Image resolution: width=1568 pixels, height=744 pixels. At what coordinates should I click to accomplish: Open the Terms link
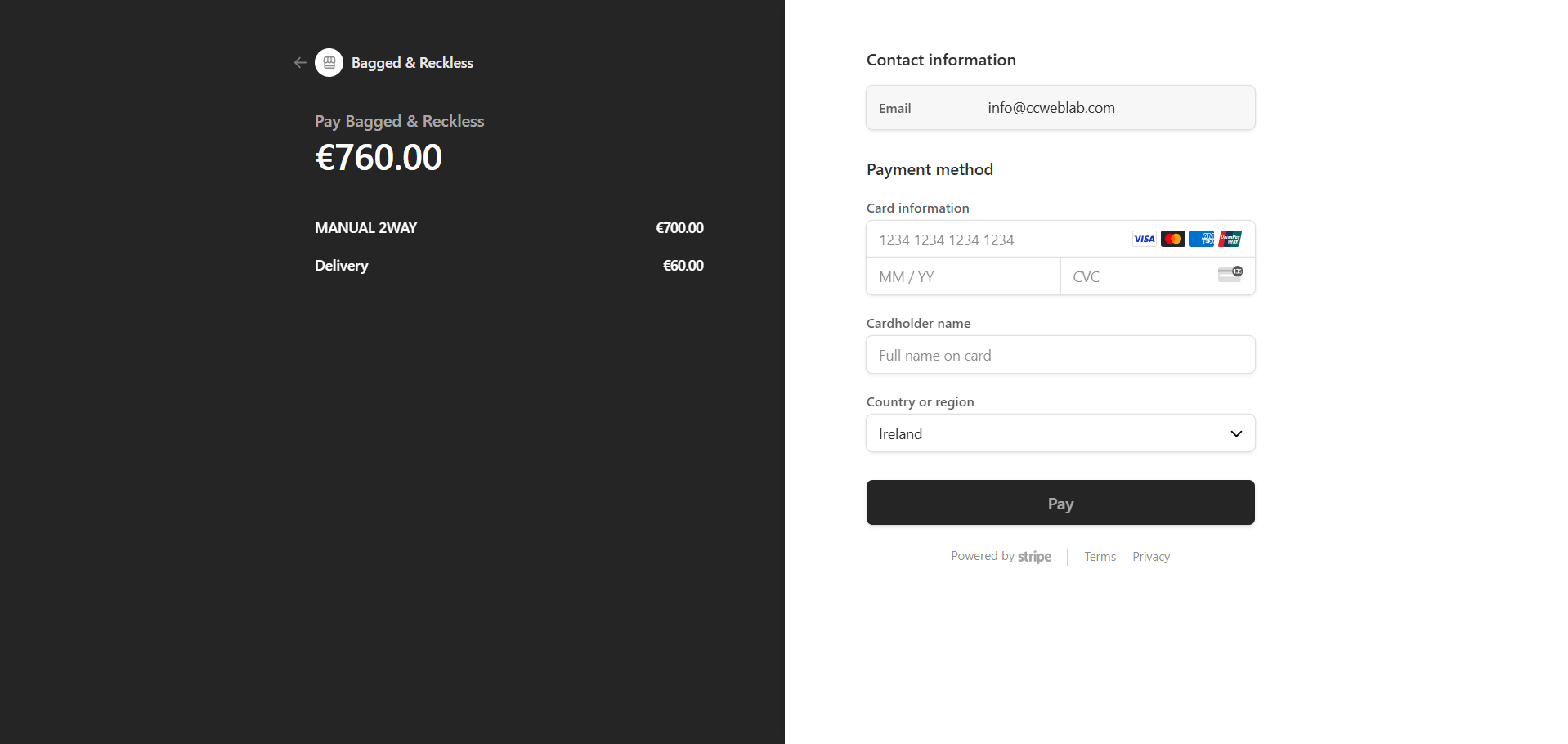(x=1099, y=556)
